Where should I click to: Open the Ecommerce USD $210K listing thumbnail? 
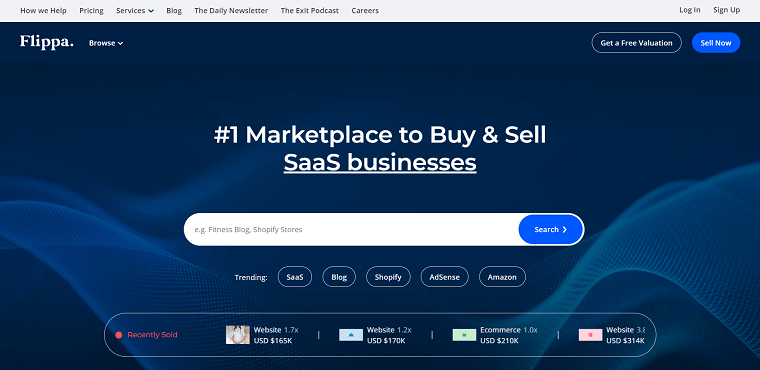click(x=464, y=335)
